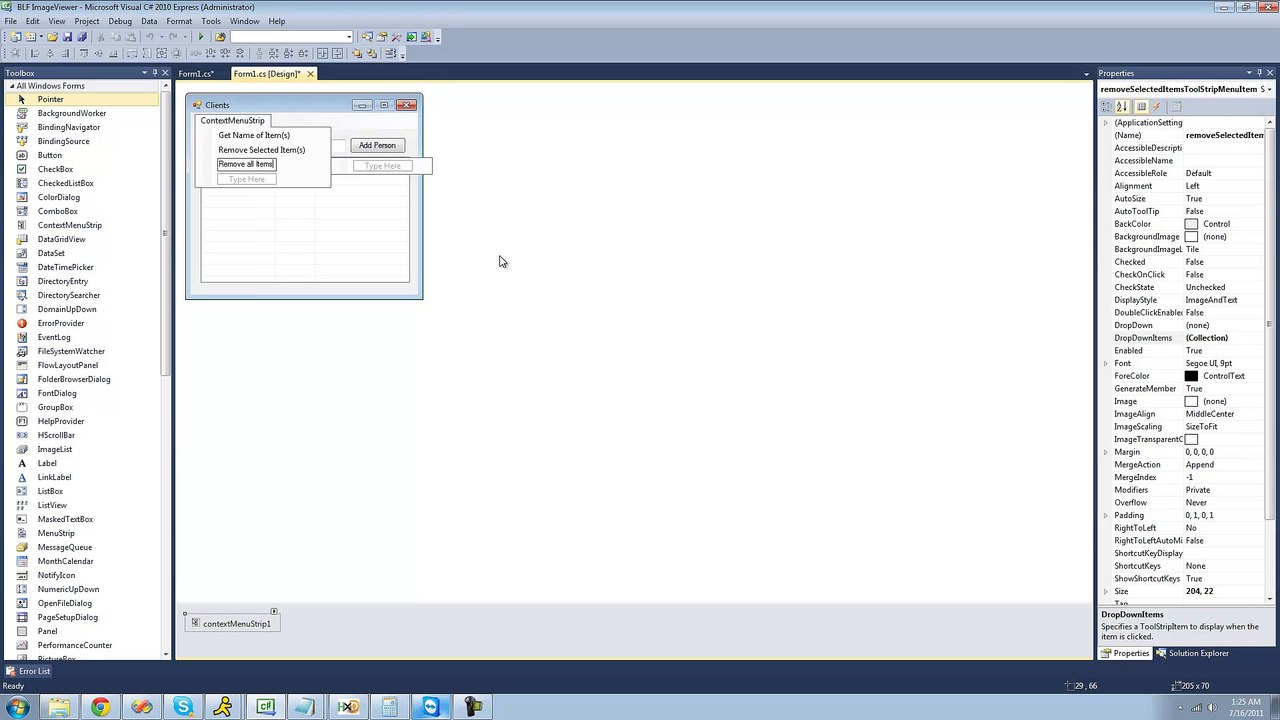Open the Debug menu
The width and height of the screenshot is (1280, 720).
coord(120,21)
